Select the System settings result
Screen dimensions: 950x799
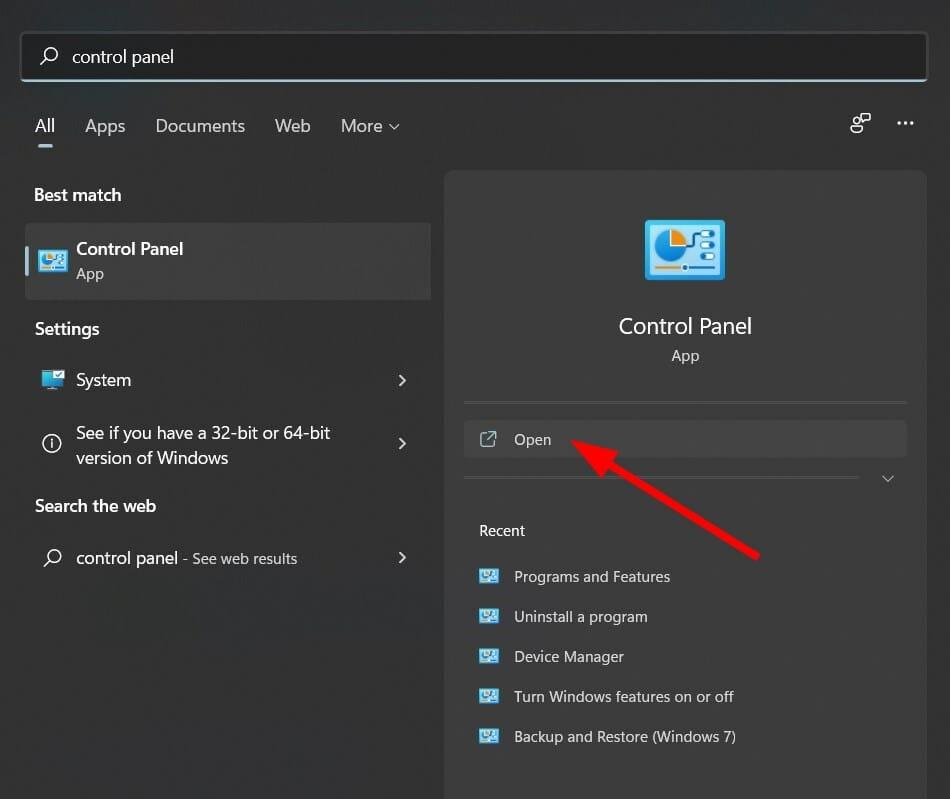coord(104,380)
